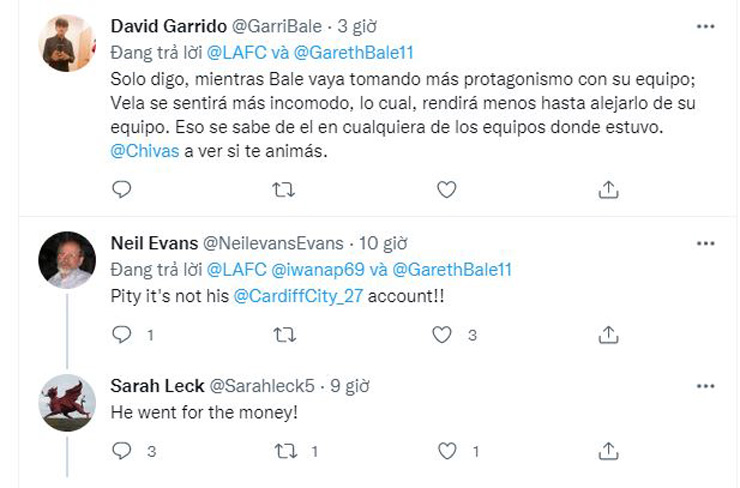Open David Garrido's profile picture

pos(67,43)
